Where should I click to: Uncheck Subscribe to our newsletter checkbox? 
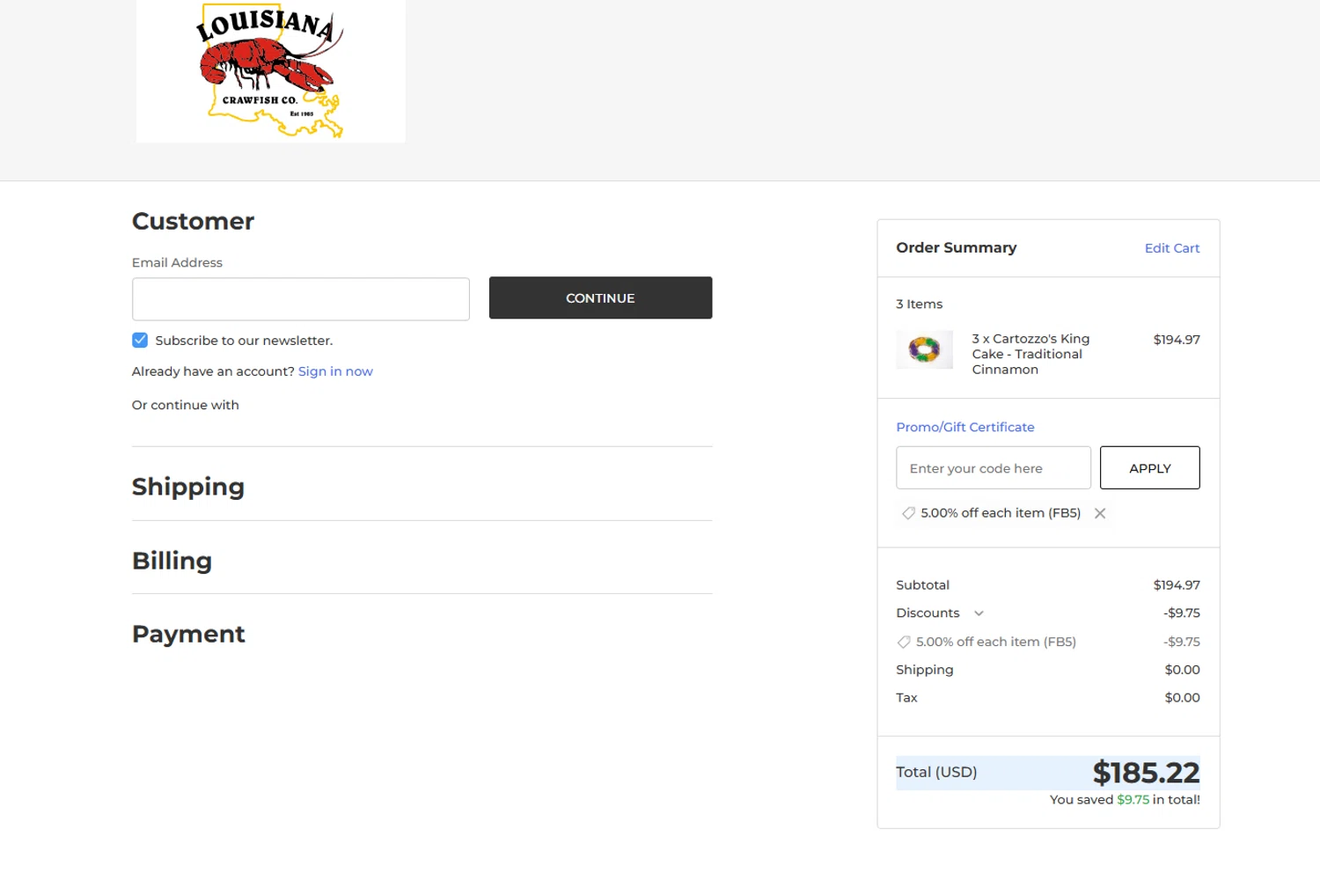140,340
